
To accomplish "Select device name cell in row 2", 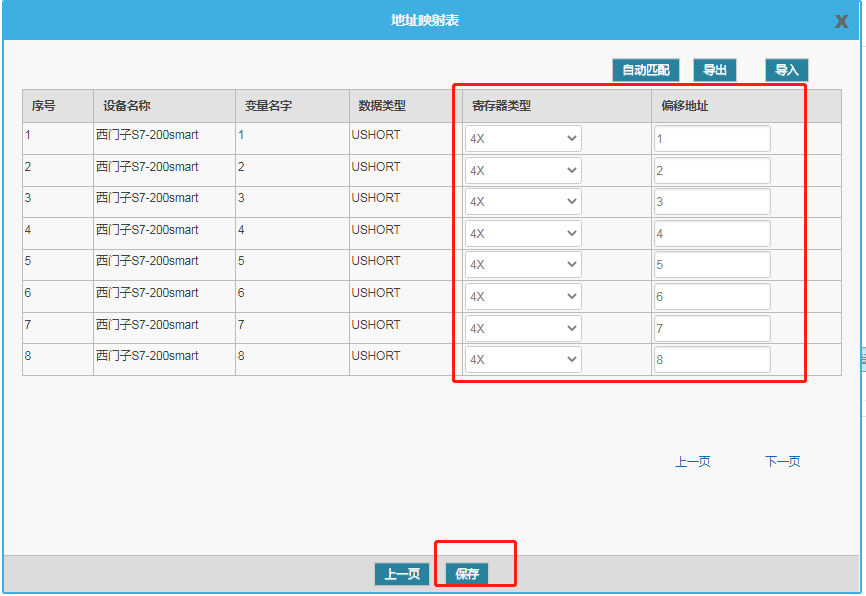I will (147, 167).
